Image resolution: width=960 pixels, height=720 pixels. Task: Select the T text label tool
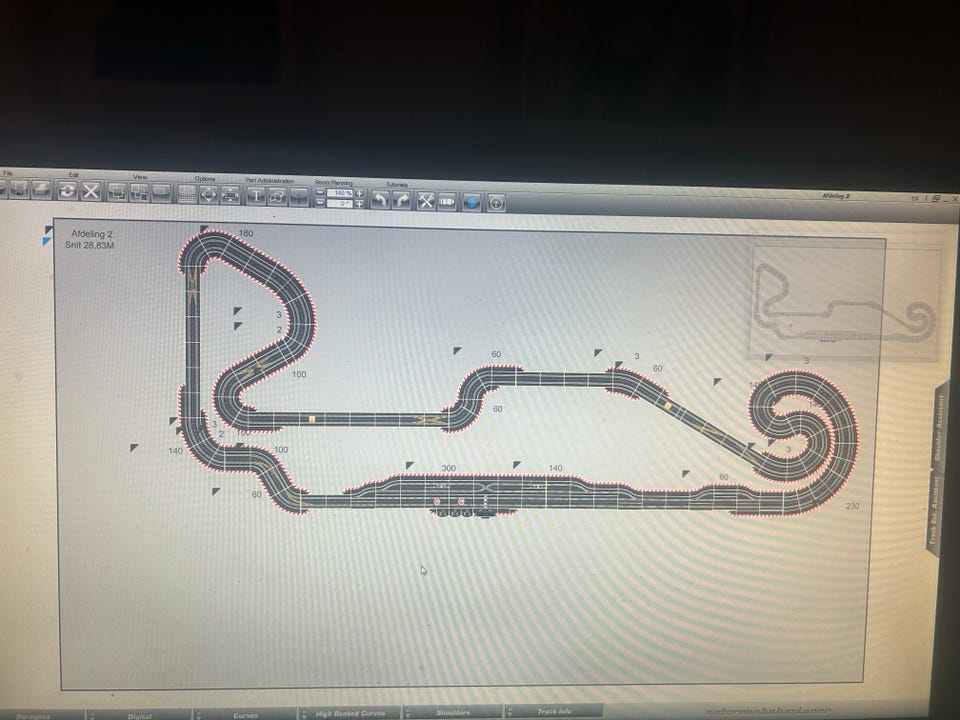point(256,196)
